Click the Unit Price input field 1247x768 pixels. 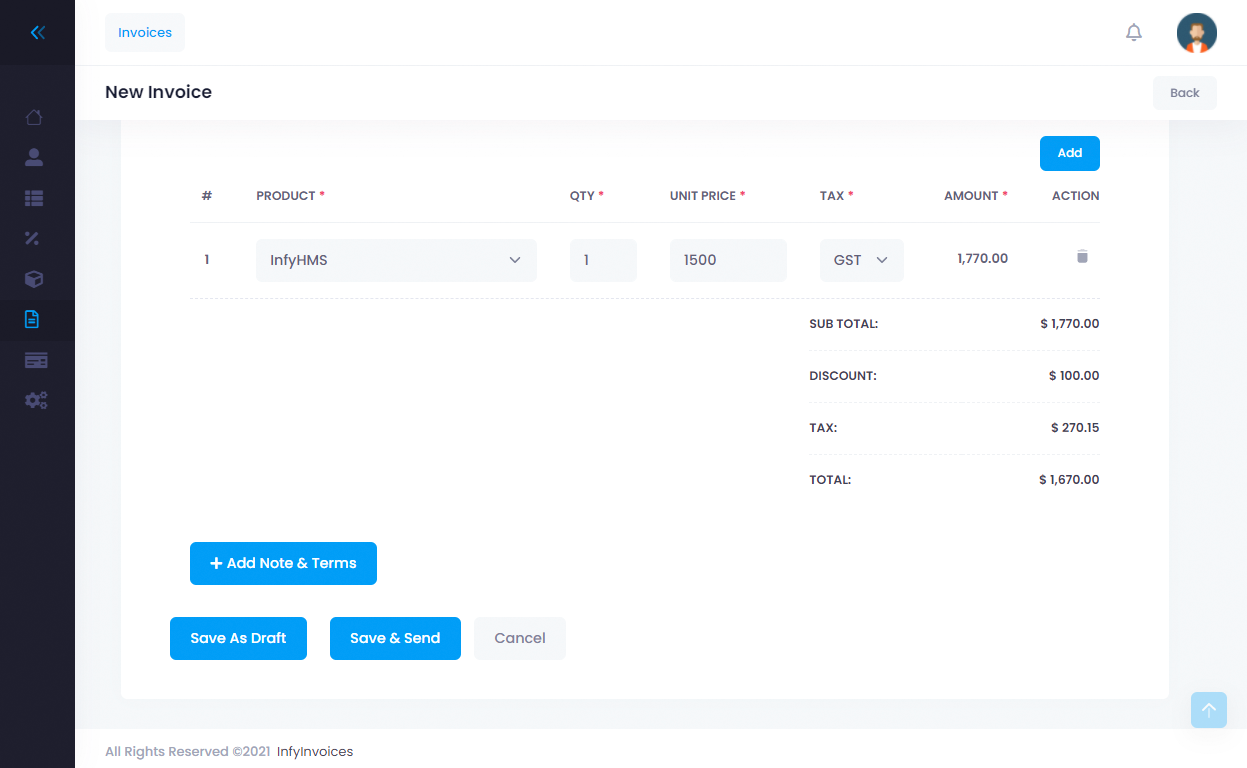728,259
